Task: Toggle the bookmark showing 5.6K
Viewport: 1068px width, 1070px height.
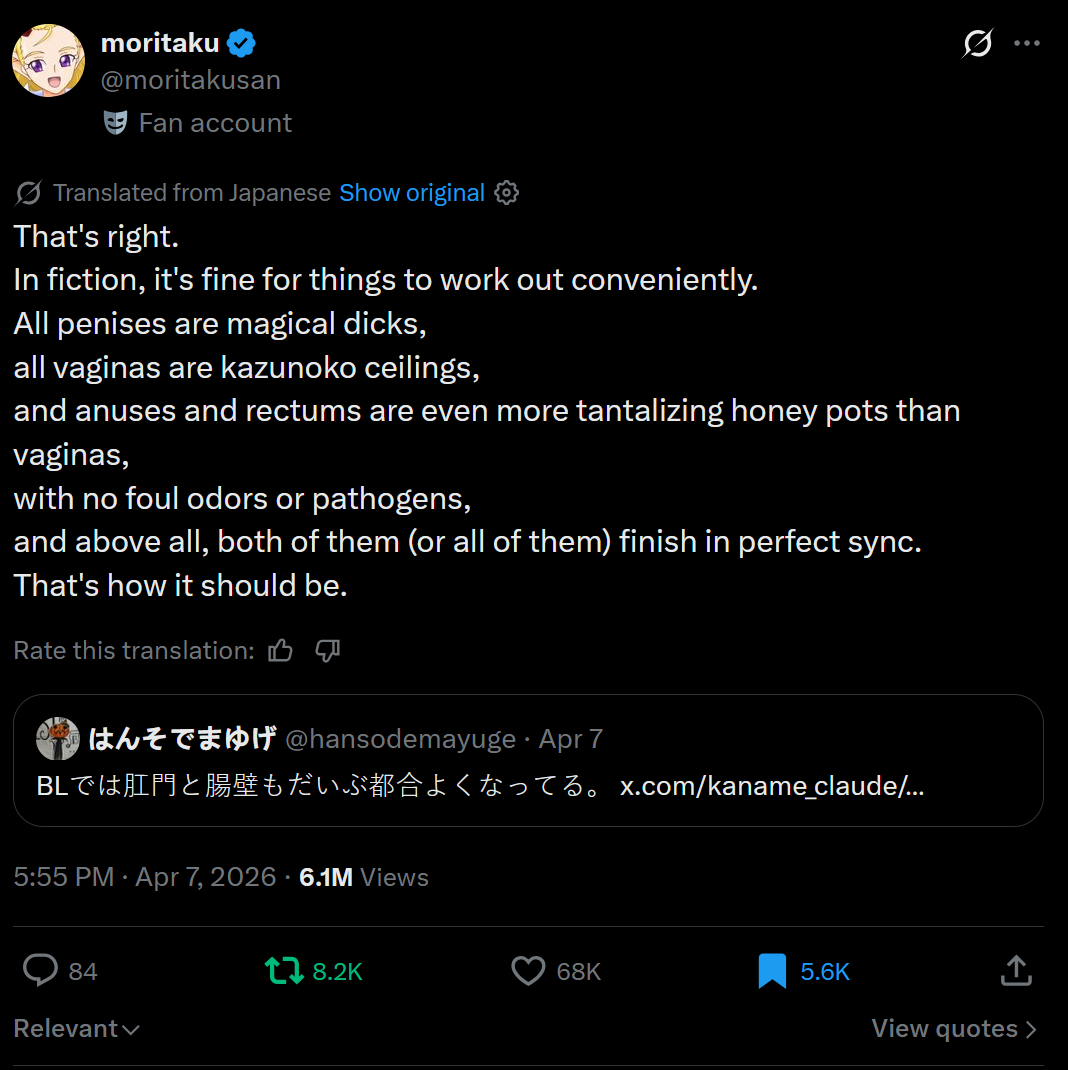Action: (772, 970)
